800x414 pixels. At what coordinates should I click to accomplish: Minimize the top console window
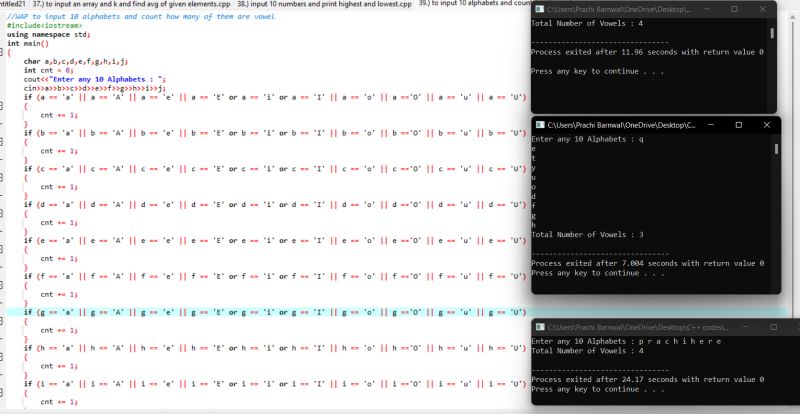click(706, 9)
